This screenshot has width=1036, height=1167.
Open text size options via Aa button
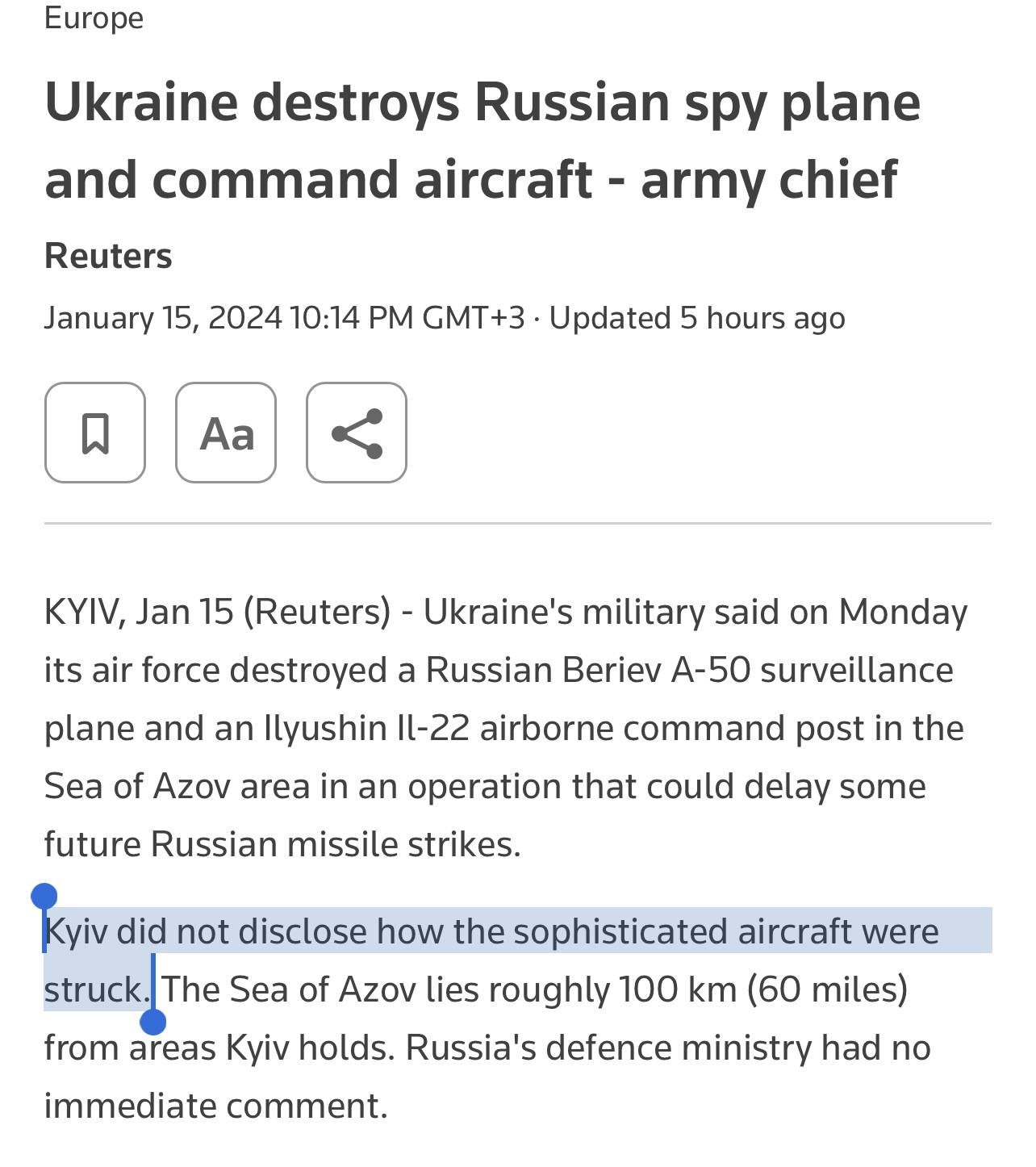[x=226, y=433]
